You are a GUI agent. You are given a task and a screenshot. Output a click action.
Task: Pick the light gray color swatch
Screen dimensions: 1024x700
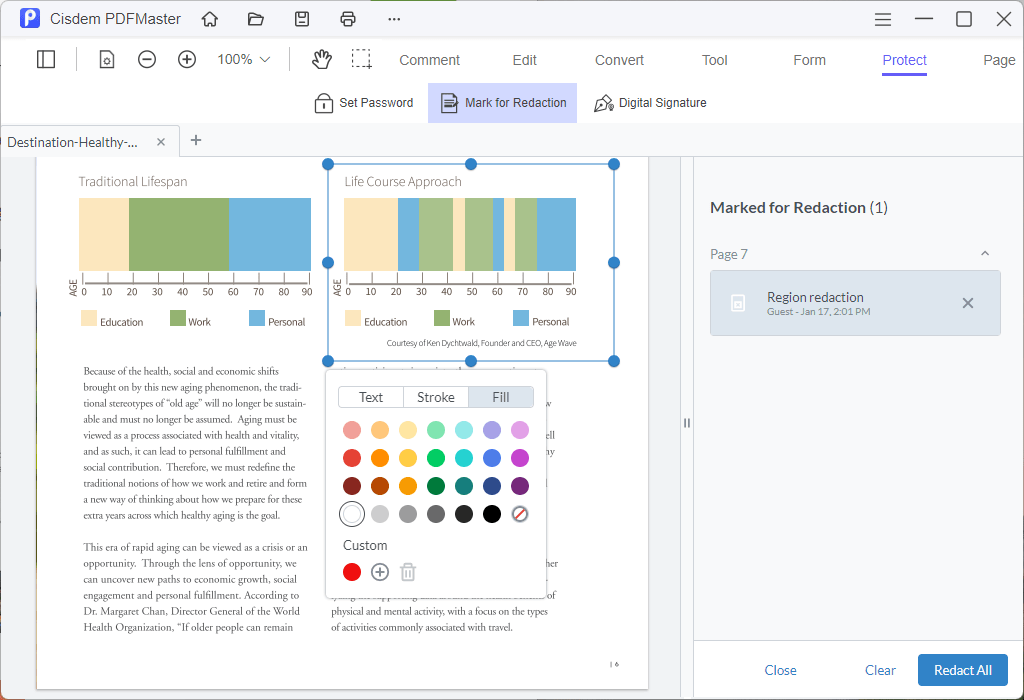[x=379, y=514]
